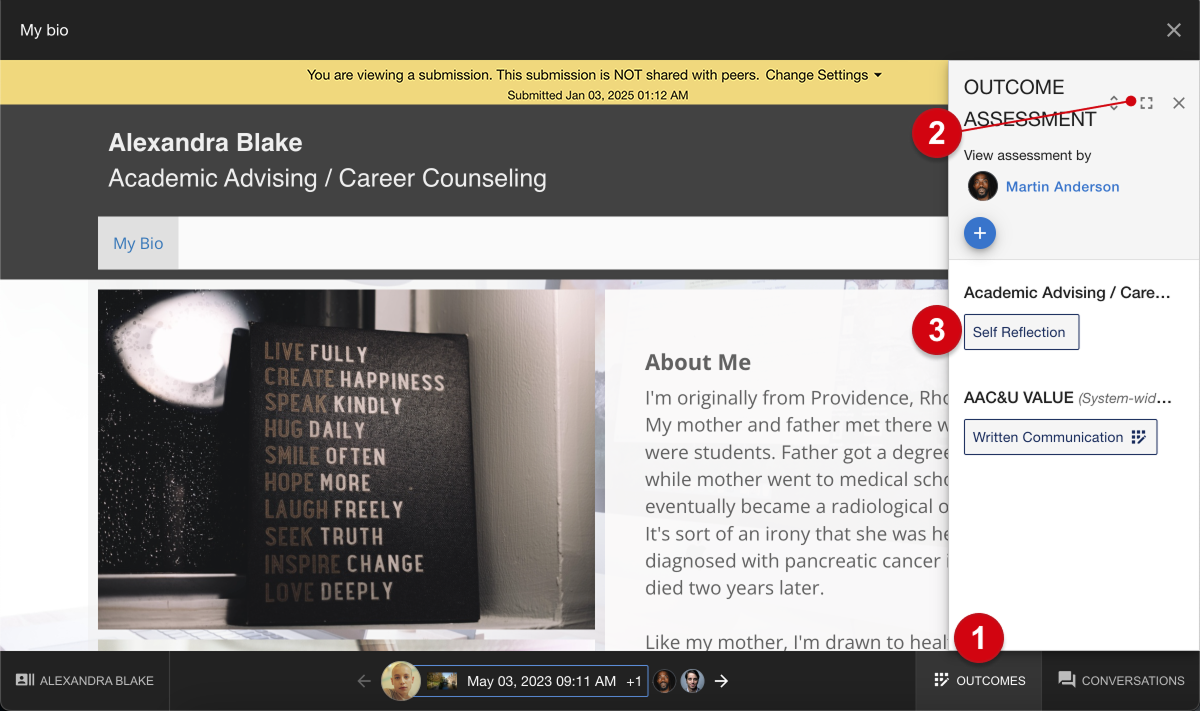The image size is (1200, 711).
Task: Close the My bio viewer window
Action: click(x=1174, y=30)
